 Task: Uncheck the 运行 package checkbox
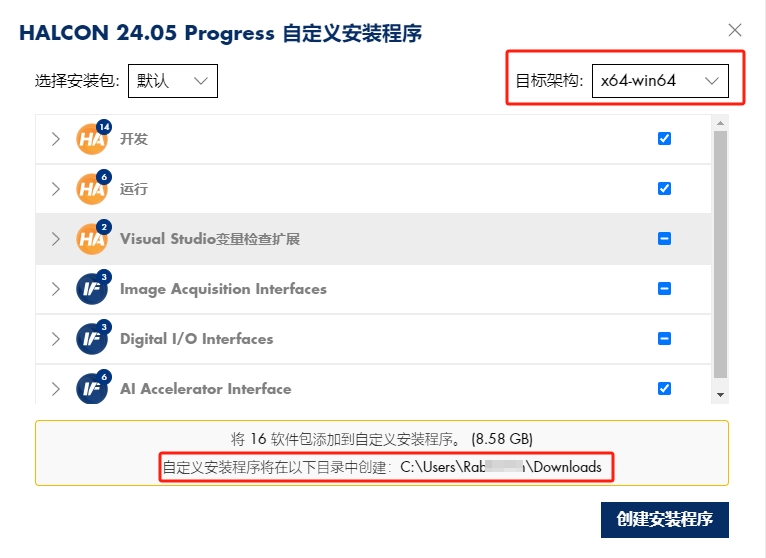664,189
